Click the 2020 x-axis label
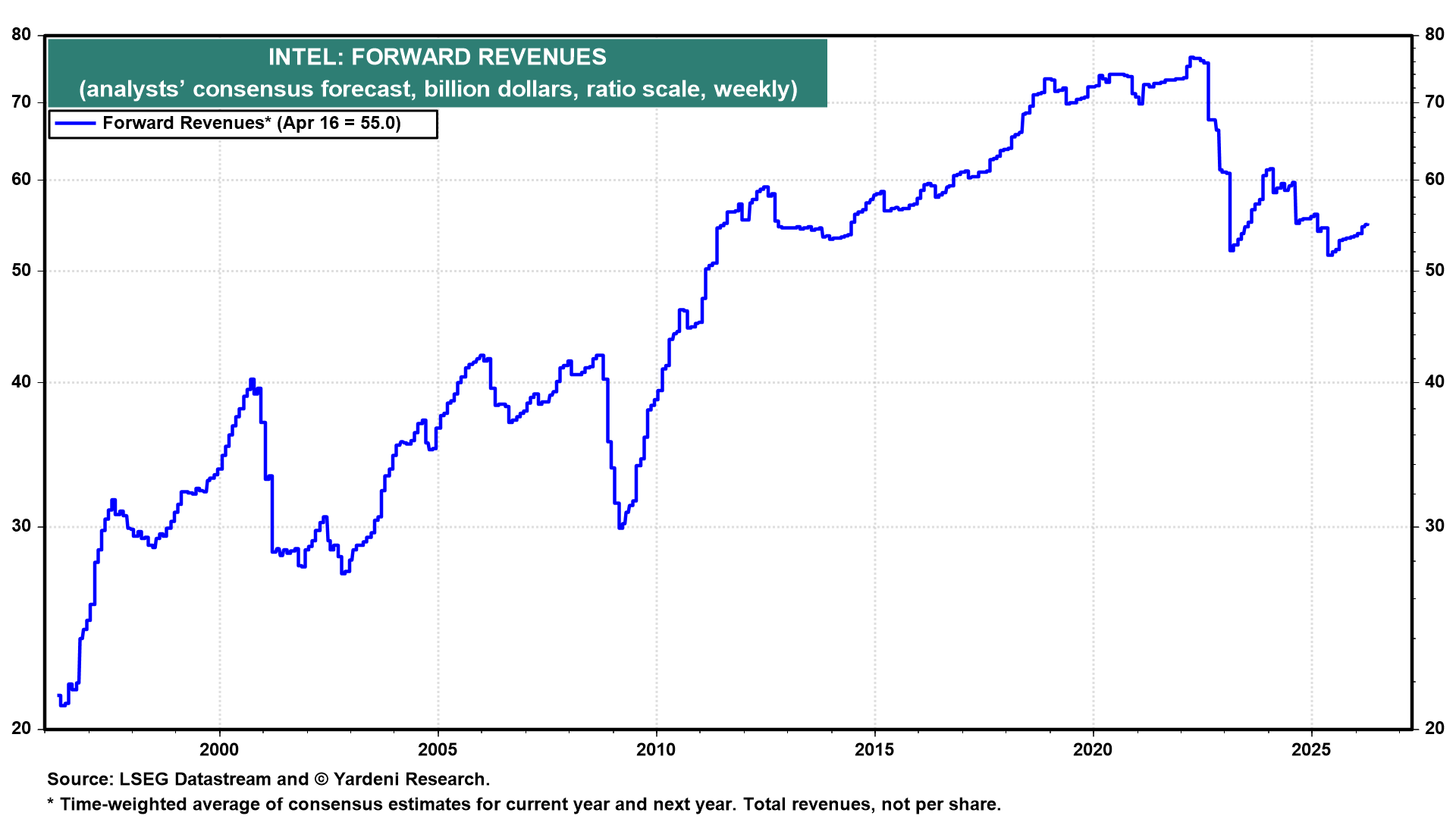Viewport: 1456px width, 819px height. click(1093, 750)
